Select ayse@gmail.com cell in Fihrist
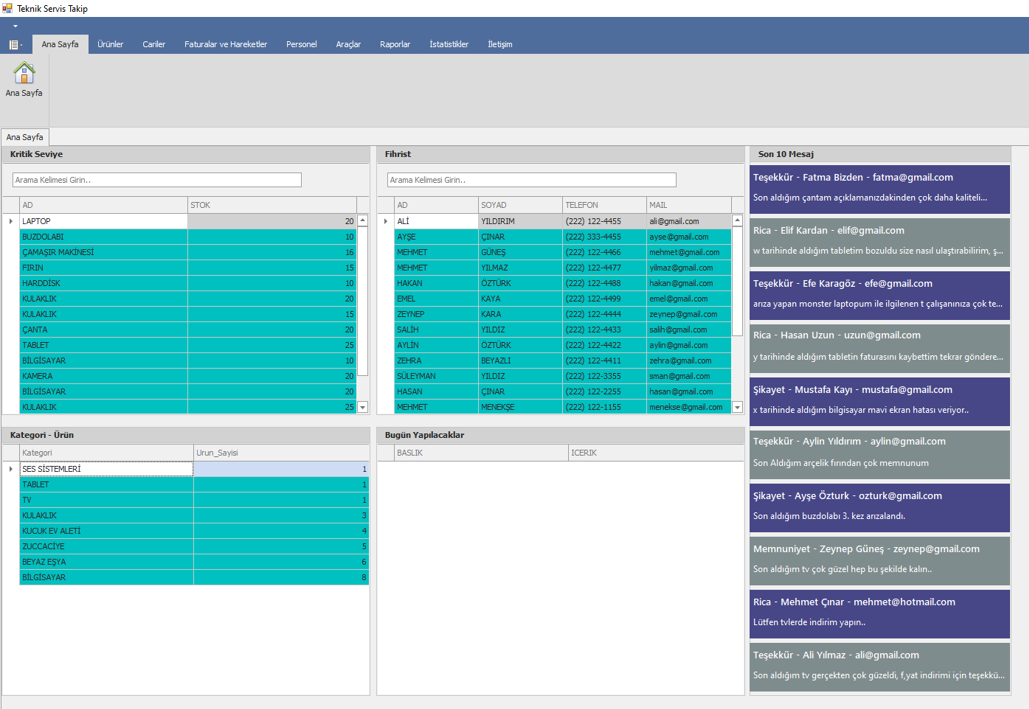1029x709 pixels. [x=688, y=237]
